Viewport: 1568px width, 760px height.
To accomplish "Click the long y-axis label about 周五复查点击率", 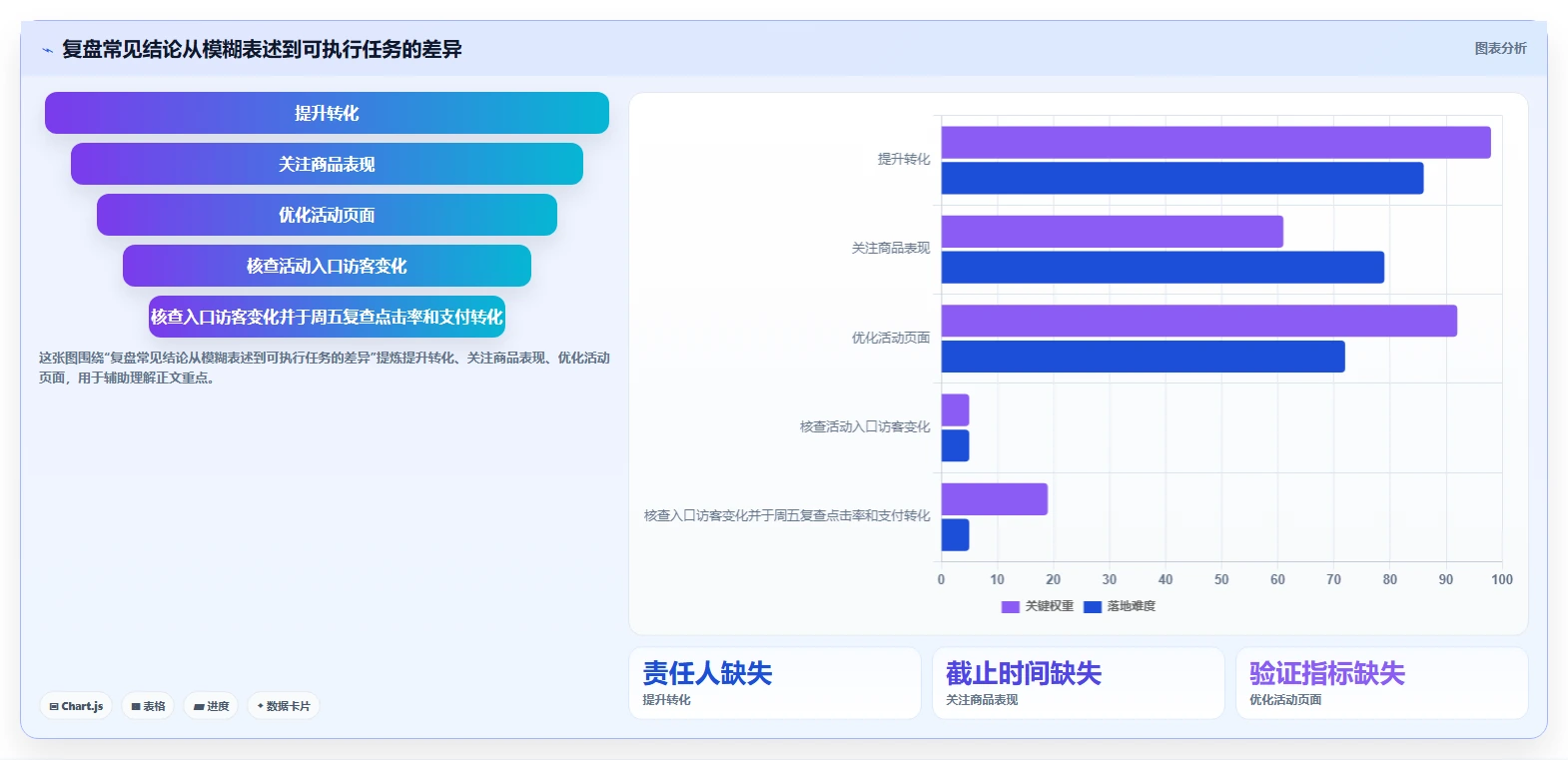I will point(787,515).
